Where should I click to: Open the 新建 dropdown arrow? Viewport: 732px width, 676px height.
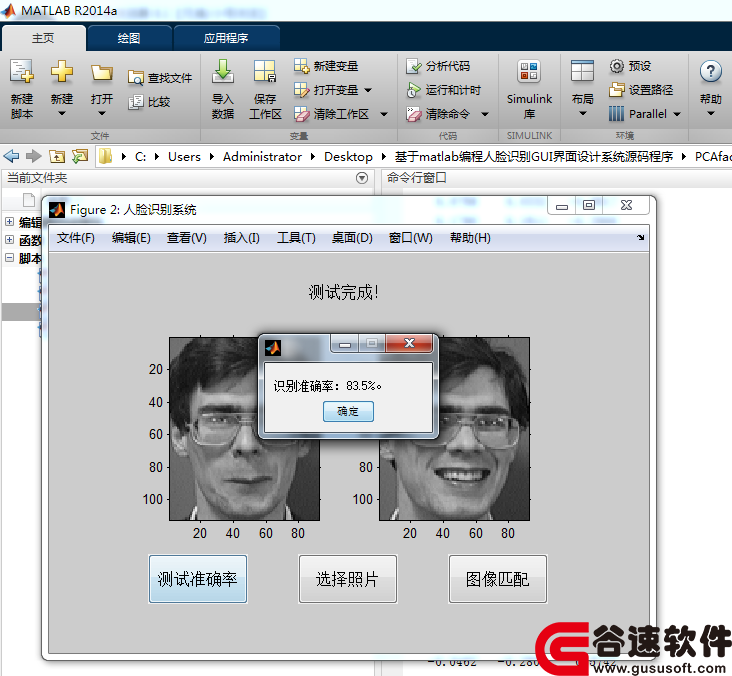pyautogui.click(x=62, y=113)
